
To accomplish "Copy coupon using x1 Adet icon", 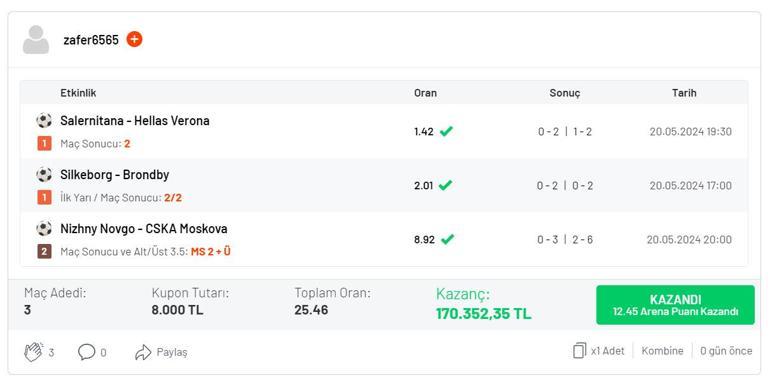I will (579, 351).
